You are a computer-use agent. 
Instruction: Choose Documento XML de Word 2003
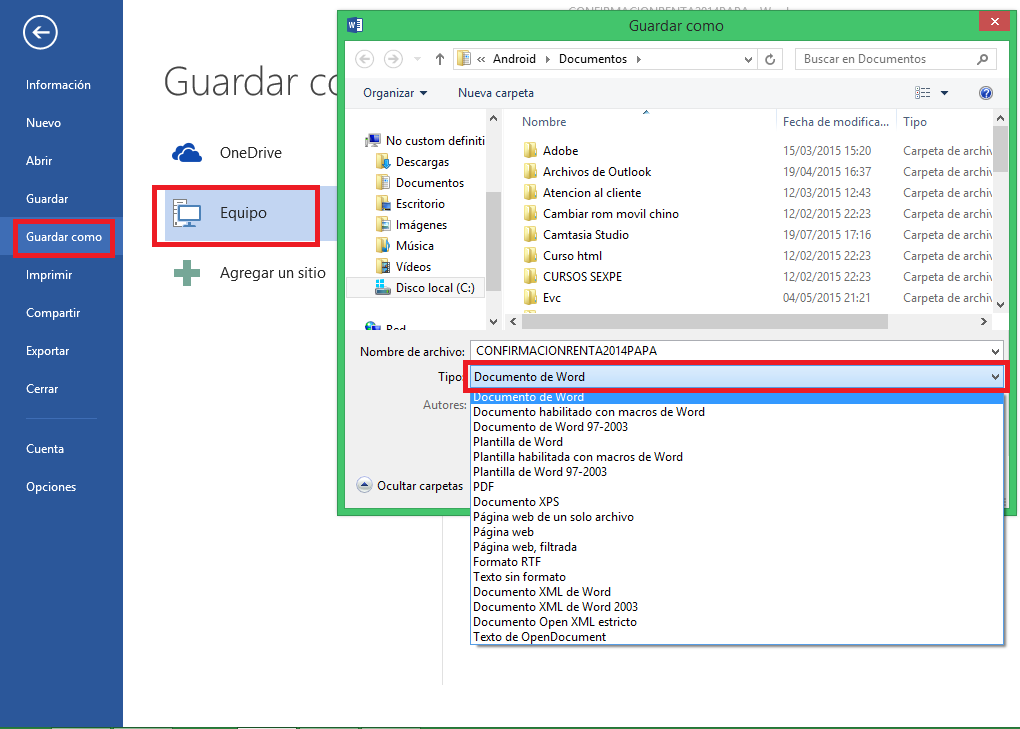[737, 607]
